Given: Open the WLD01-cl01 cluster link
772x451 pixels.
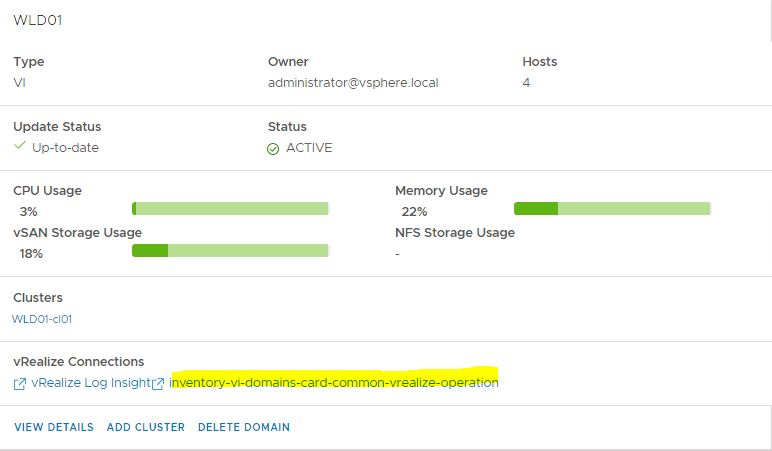Looking at the screenshot, I should pyautogui.click(x=42, y=319).
